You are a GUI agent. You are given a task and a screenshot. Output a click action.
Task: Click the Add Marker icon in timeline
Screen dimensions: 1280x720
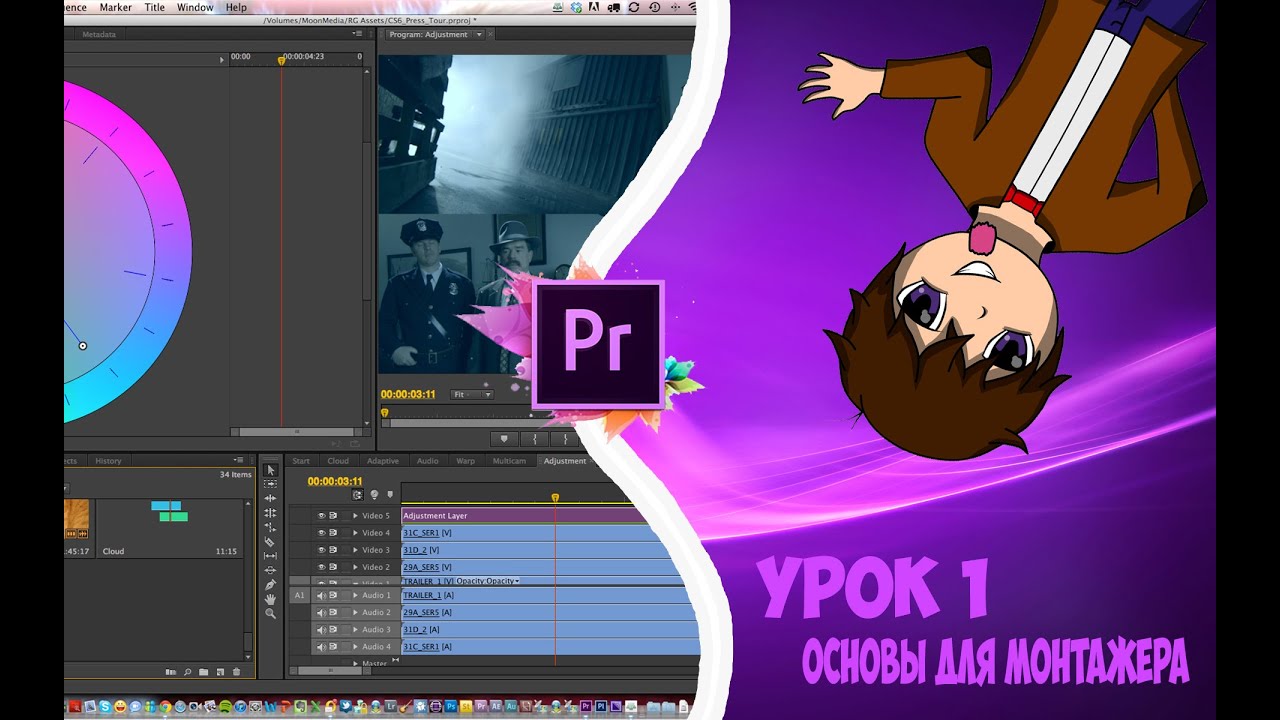pos(390,495)
